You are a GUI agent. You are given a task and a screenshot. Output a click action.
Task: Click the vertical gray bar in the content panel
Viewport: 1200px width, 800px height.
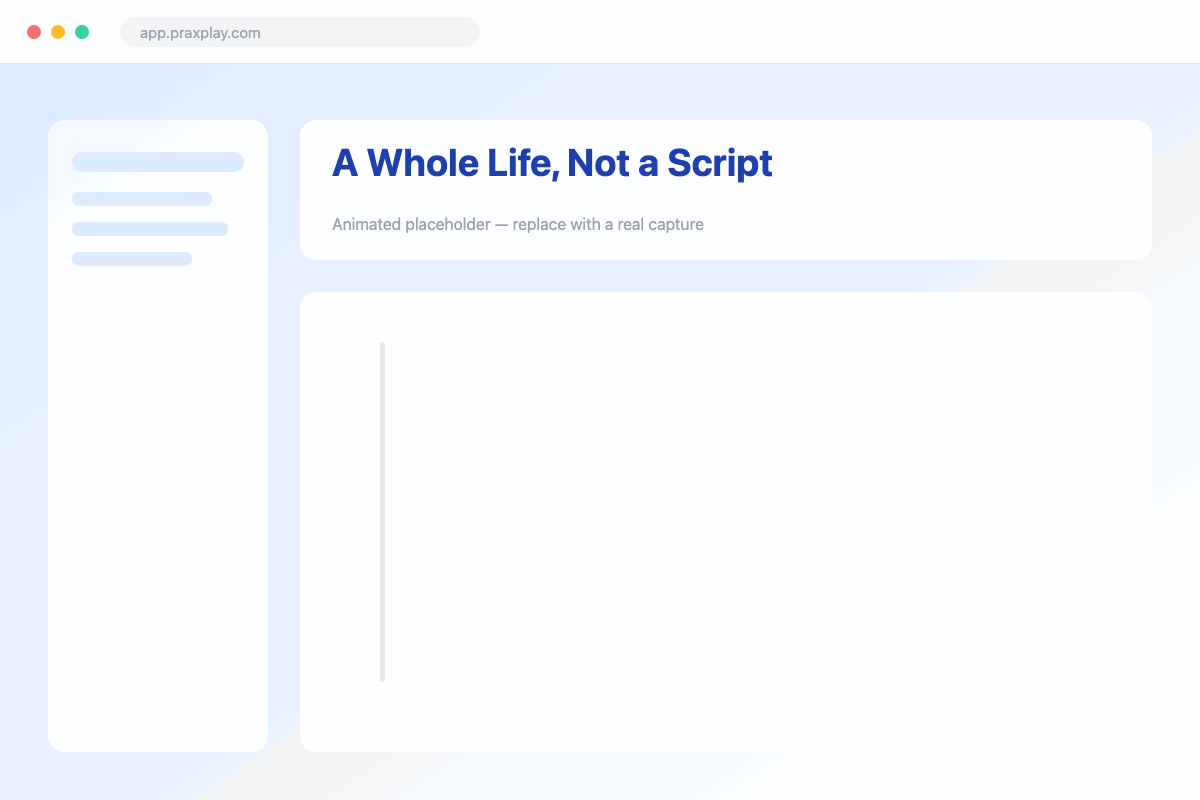tap(383, 512)
